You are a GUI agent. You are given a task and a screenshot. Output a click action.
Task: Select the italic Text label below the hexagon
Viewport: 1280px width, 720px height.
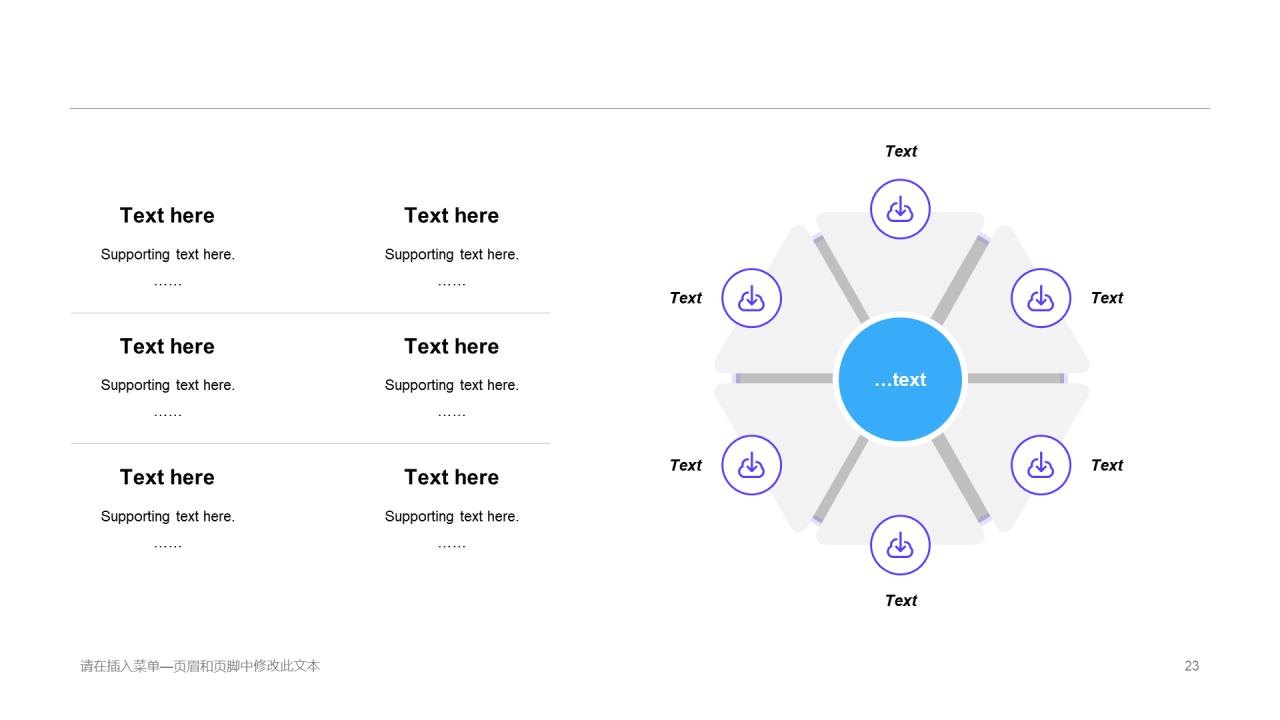900,600
